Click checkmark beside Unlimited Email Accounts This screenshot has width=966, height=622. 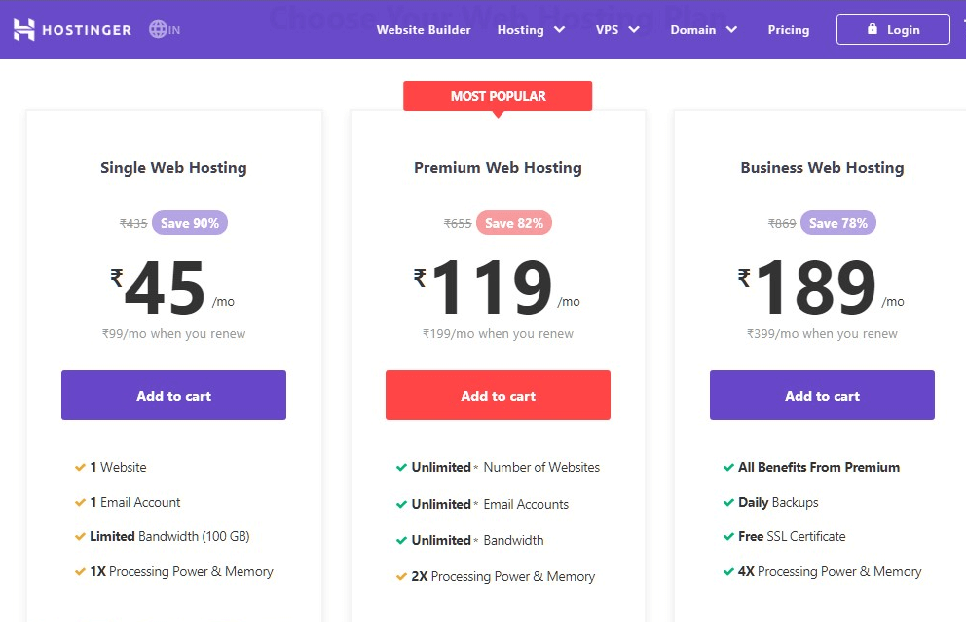click(401, 504)
